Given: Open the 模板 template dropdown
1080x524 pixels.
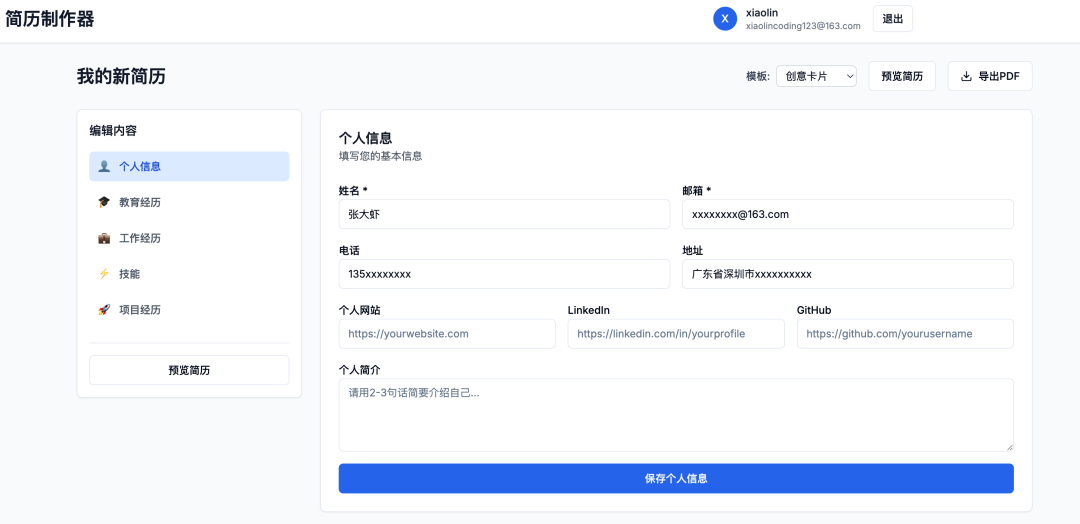Looking at the screenshot, I should 816,76.
